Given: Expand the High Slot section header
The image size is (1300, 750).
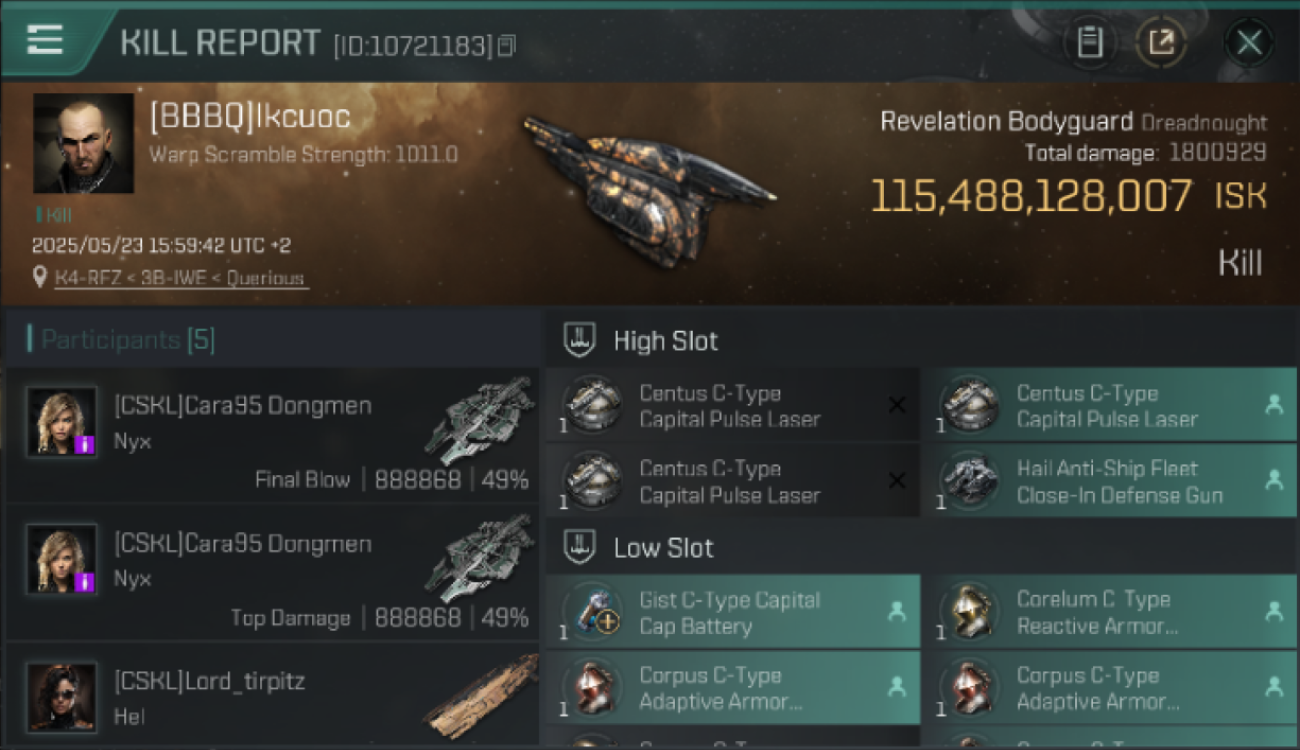Looking at the screenshot, I should (x=921, y=340).
